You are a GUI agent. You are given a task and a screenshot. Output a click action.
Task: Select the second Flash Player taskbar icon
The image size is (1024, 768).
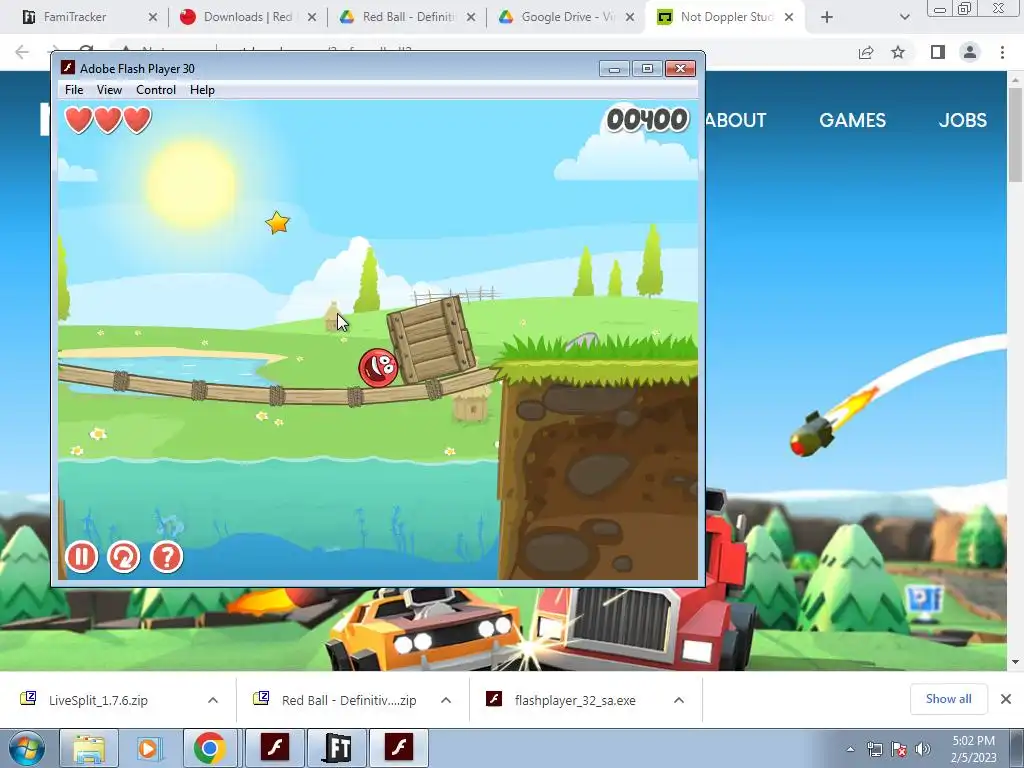pyautogui.click(x=399, y=748)
